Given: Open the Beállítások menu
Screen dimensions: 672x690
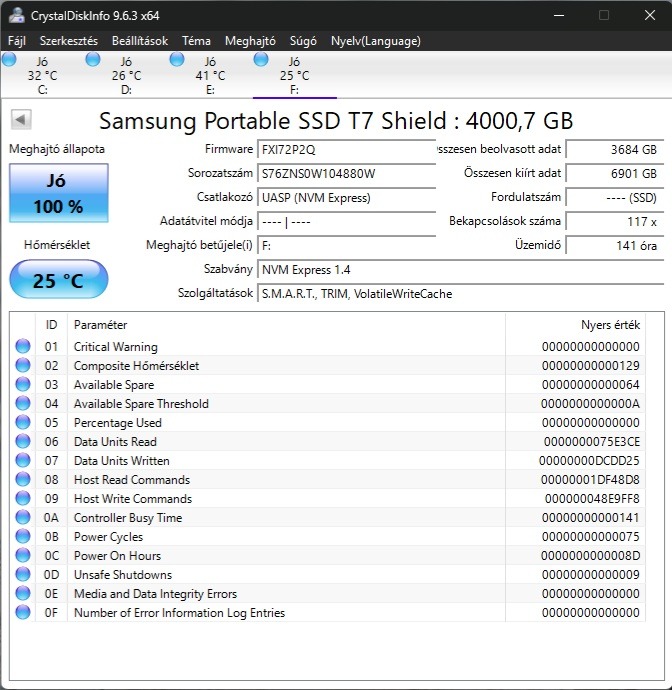Looking at the screenshot, I should pyautogui.click(x=140, y=41).
